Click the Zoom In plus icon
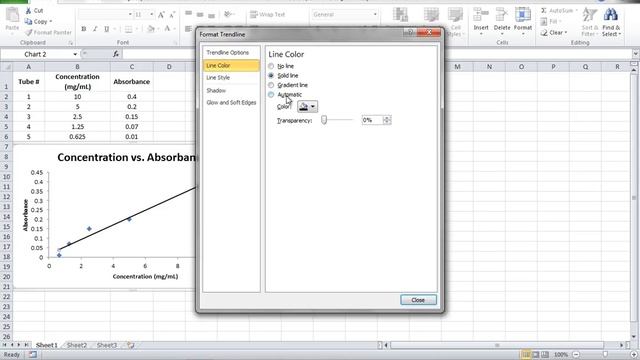The image size is (640, 360). 635,354
